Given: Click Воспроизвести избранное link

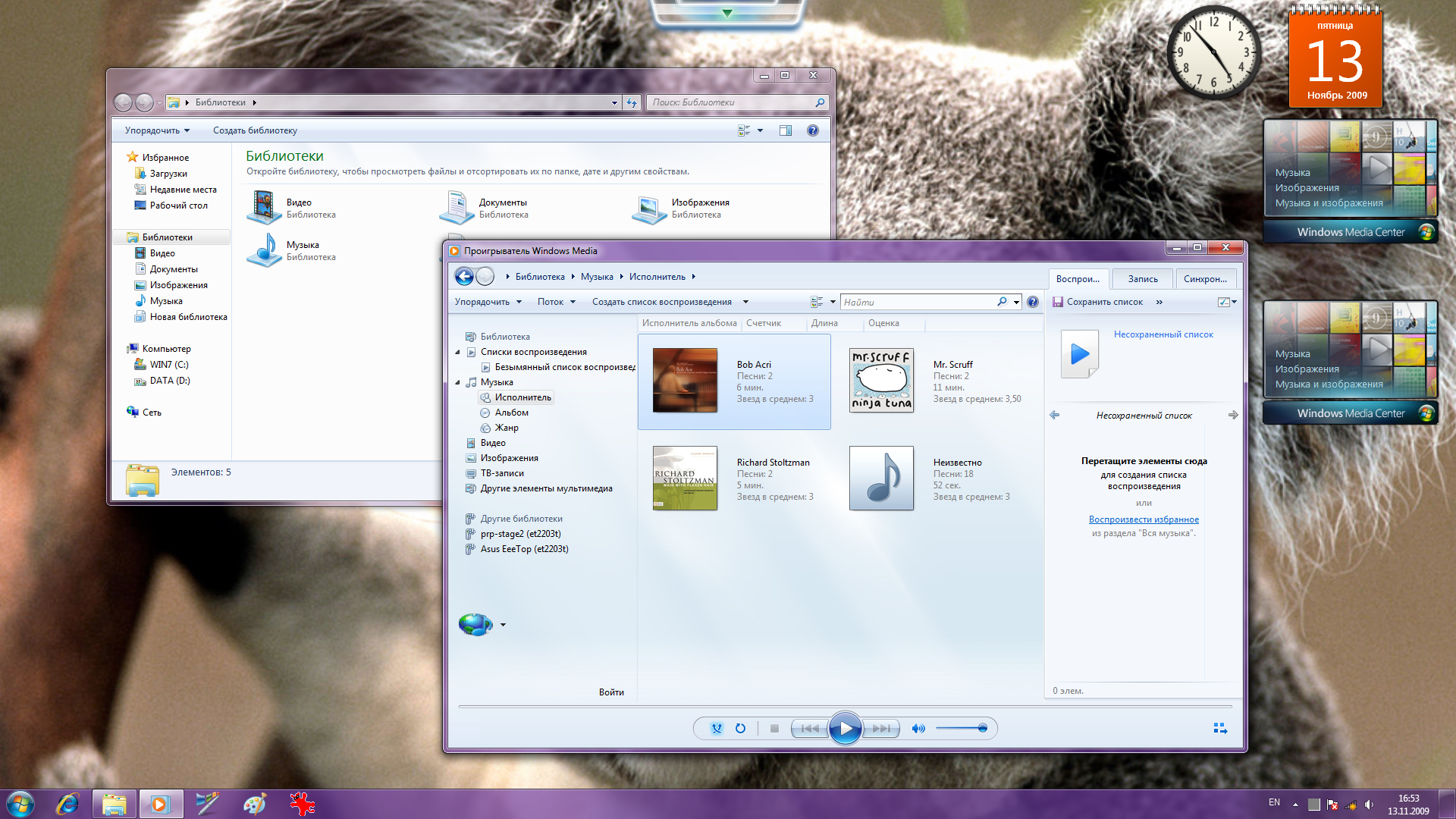Looking at the screenshot, I should coord(1144,519).
